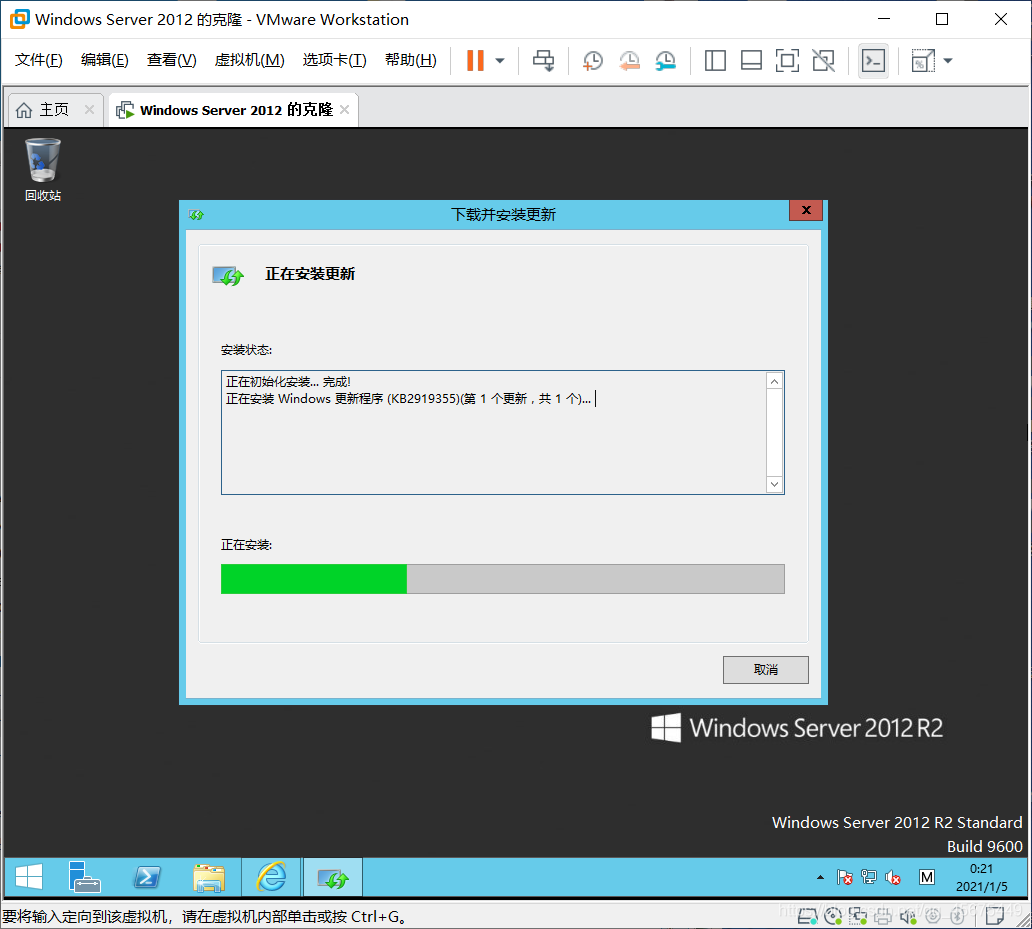This screenshot has height=929, width=1032.
Task: Open the 虚拟机(M) menu
Action: 249,59
